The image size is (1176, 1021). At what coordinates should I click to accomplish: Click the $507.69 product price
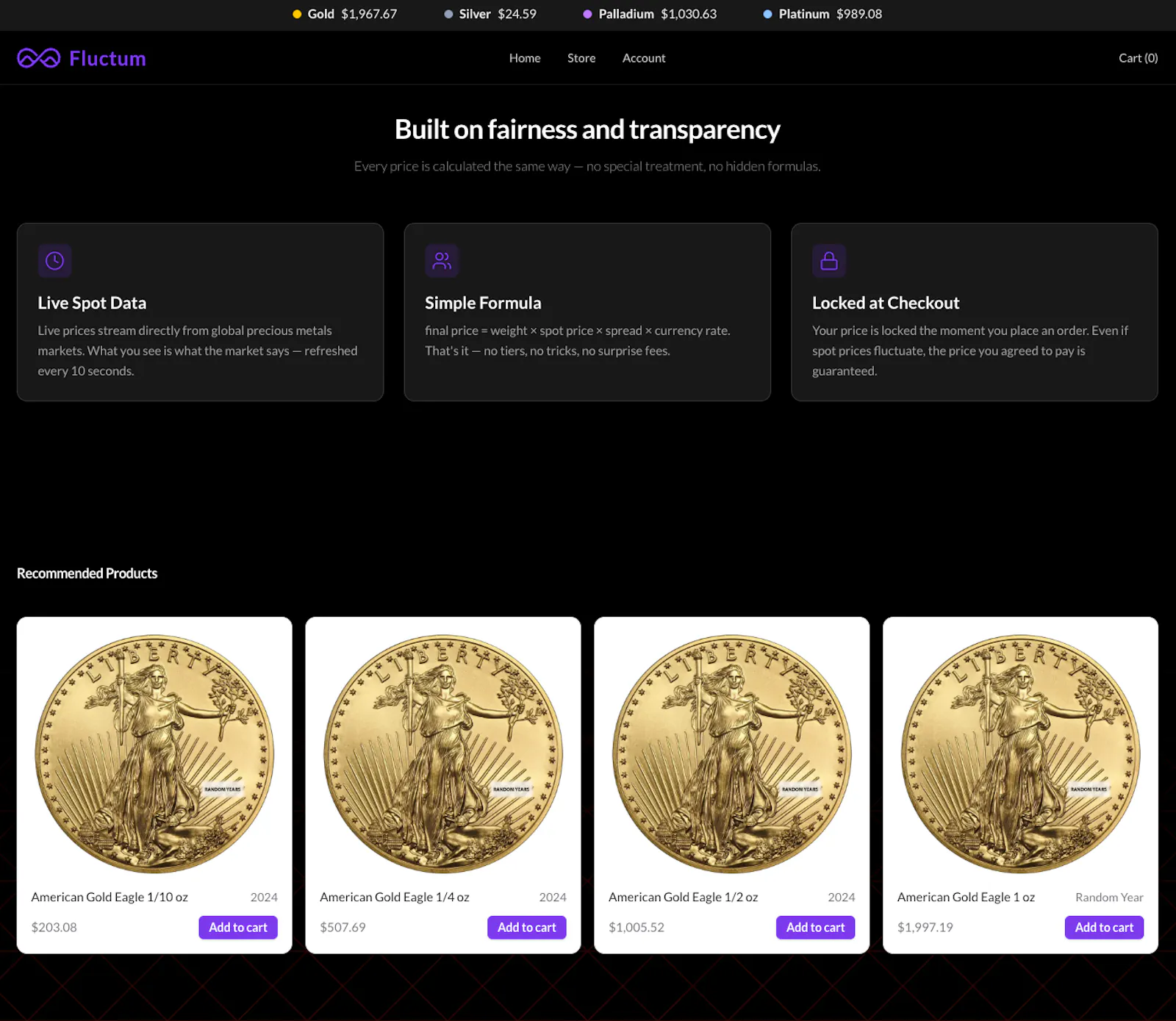tap(343, 928)
